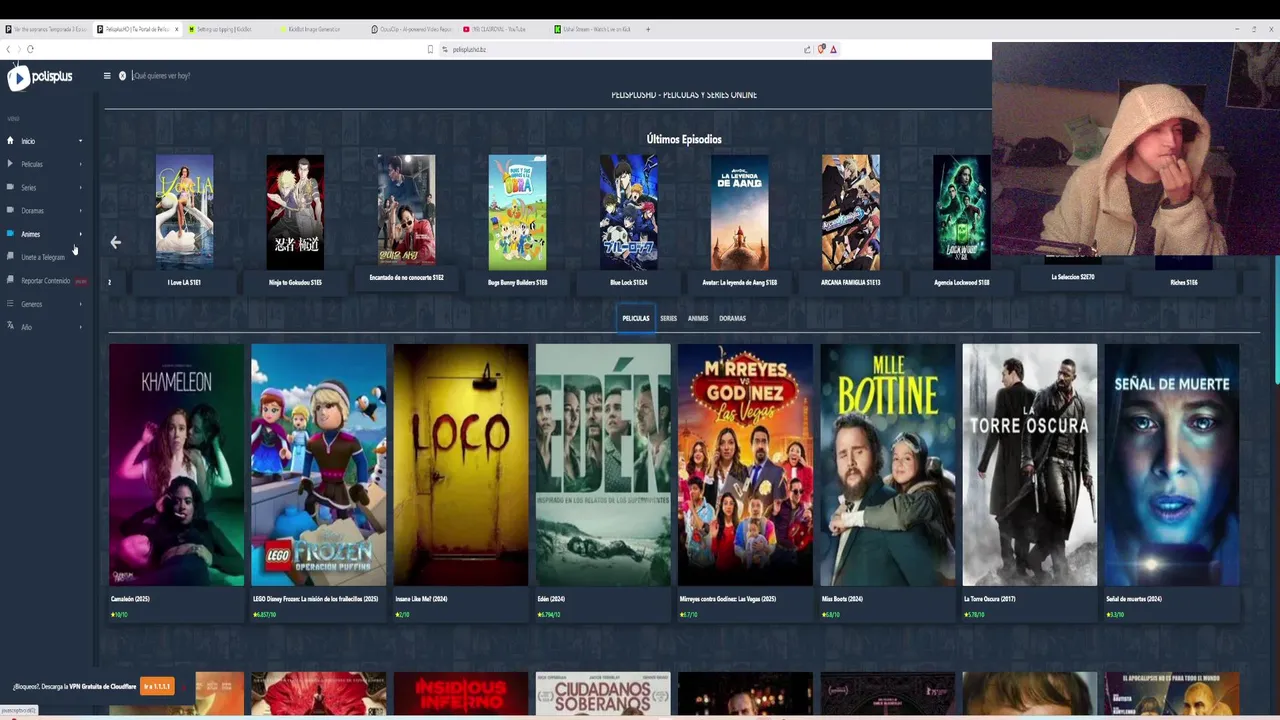This screenshot has width=1280, height=720.
Task: Open the Mlle Bottine movie poster
Action: coord(887,465)
